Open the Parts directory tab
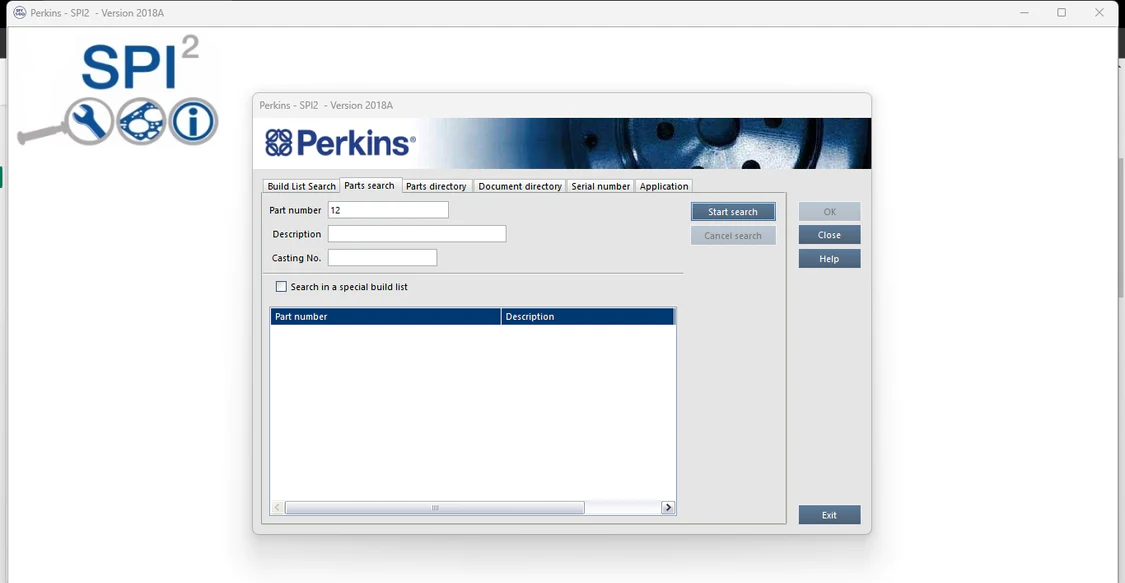The image size is (1125, 583). [x=436, y=186]
